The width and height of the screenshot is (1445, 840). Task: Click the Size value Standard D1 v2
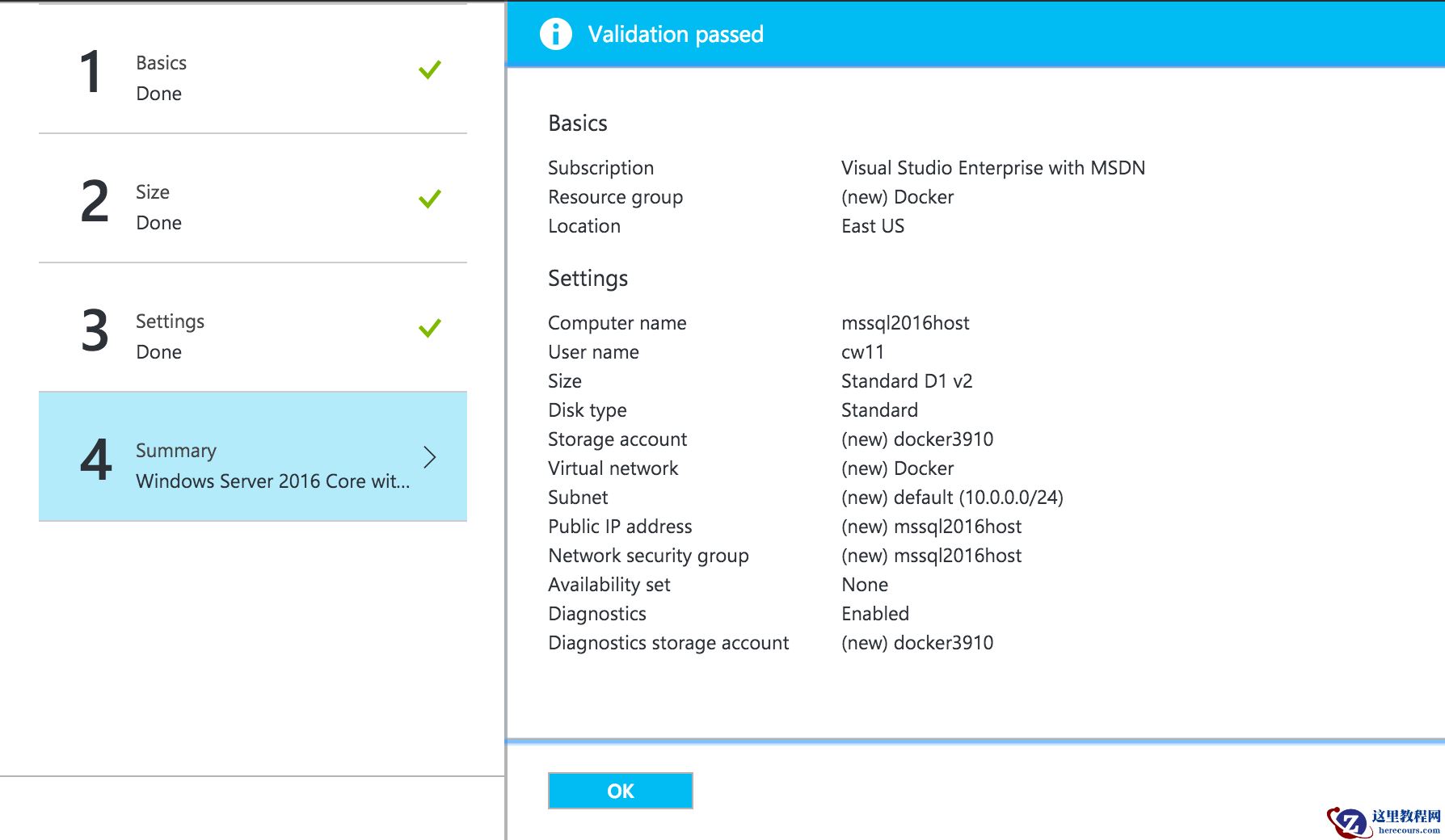pyautogui.click(x=907, y=381)
